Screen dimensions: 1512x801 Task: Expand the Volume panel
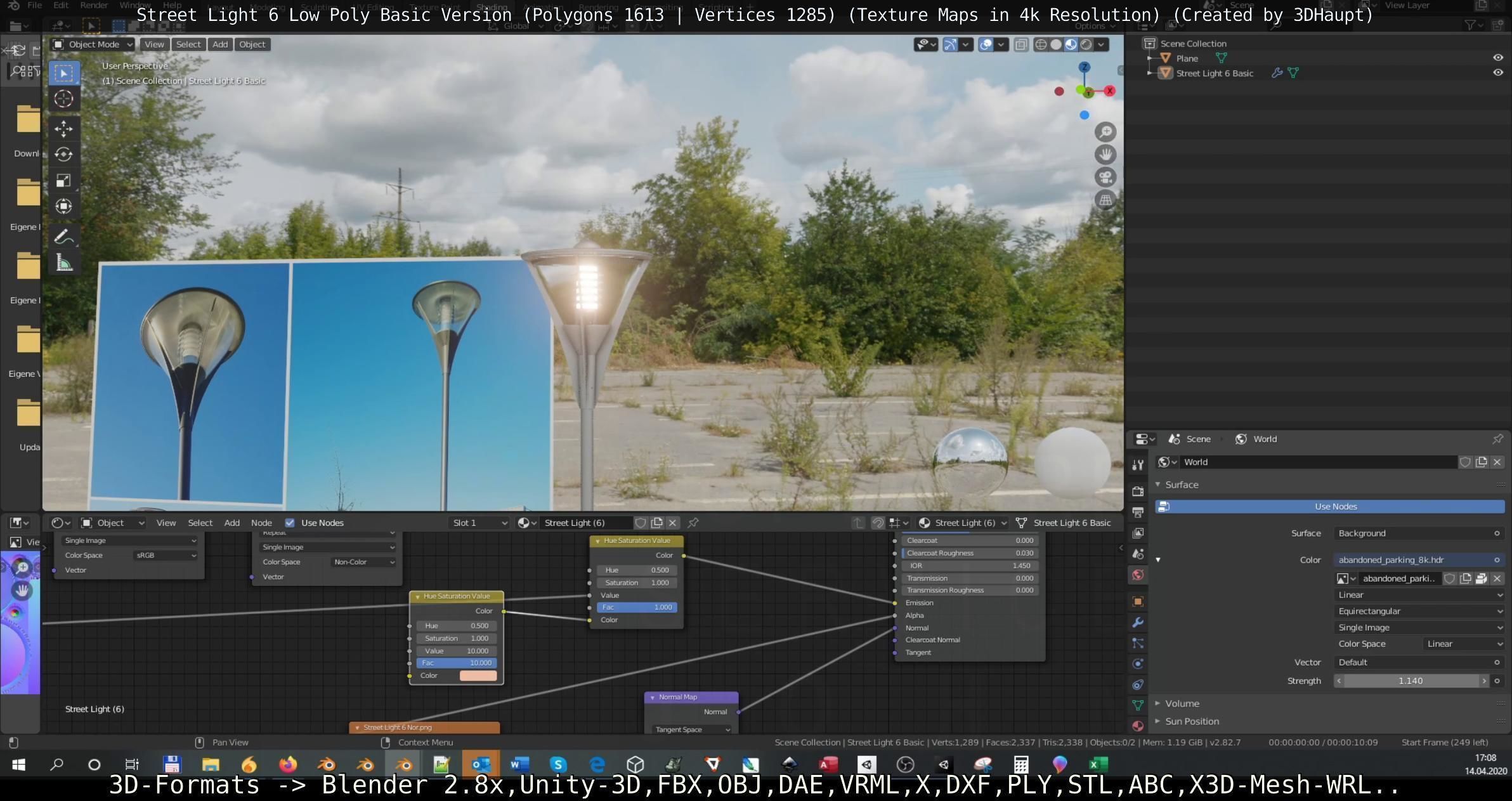tap(1182, 703)
